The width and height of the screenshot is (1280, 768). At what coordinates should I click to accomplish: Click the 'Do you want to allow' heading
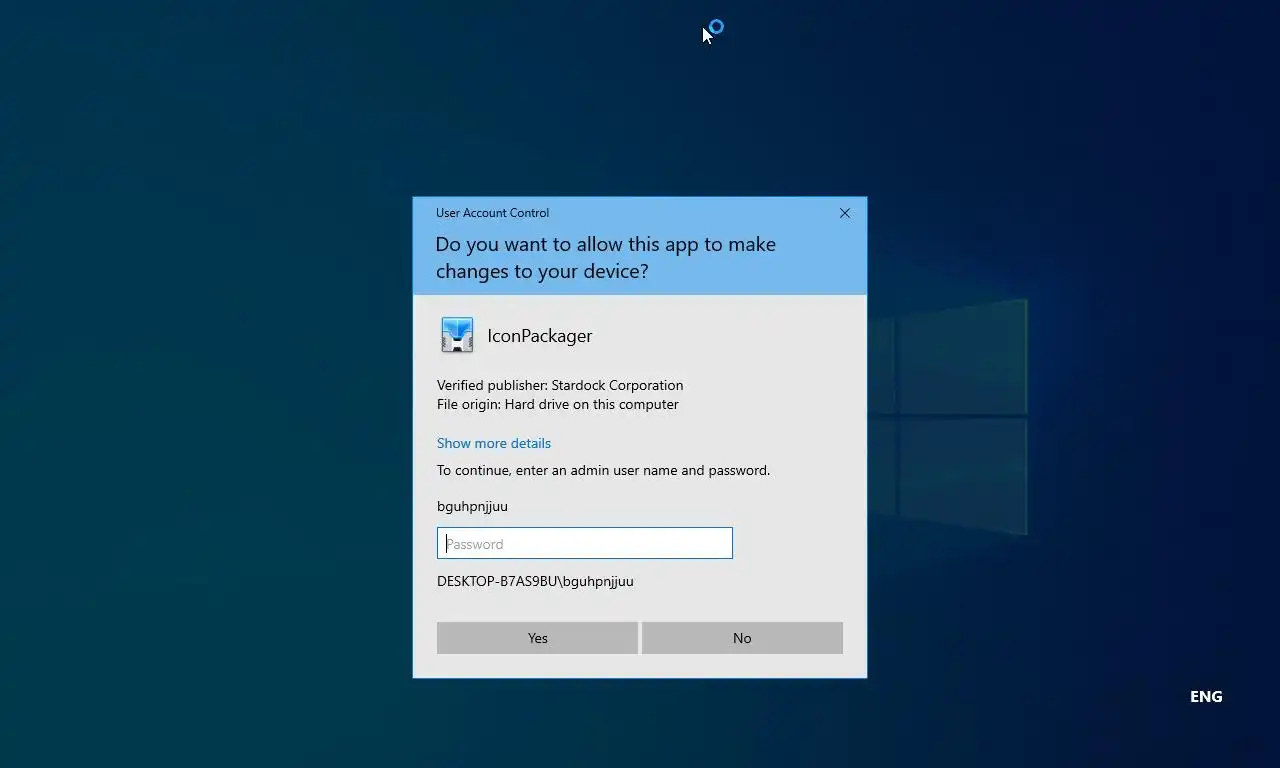tap(605, 258)
